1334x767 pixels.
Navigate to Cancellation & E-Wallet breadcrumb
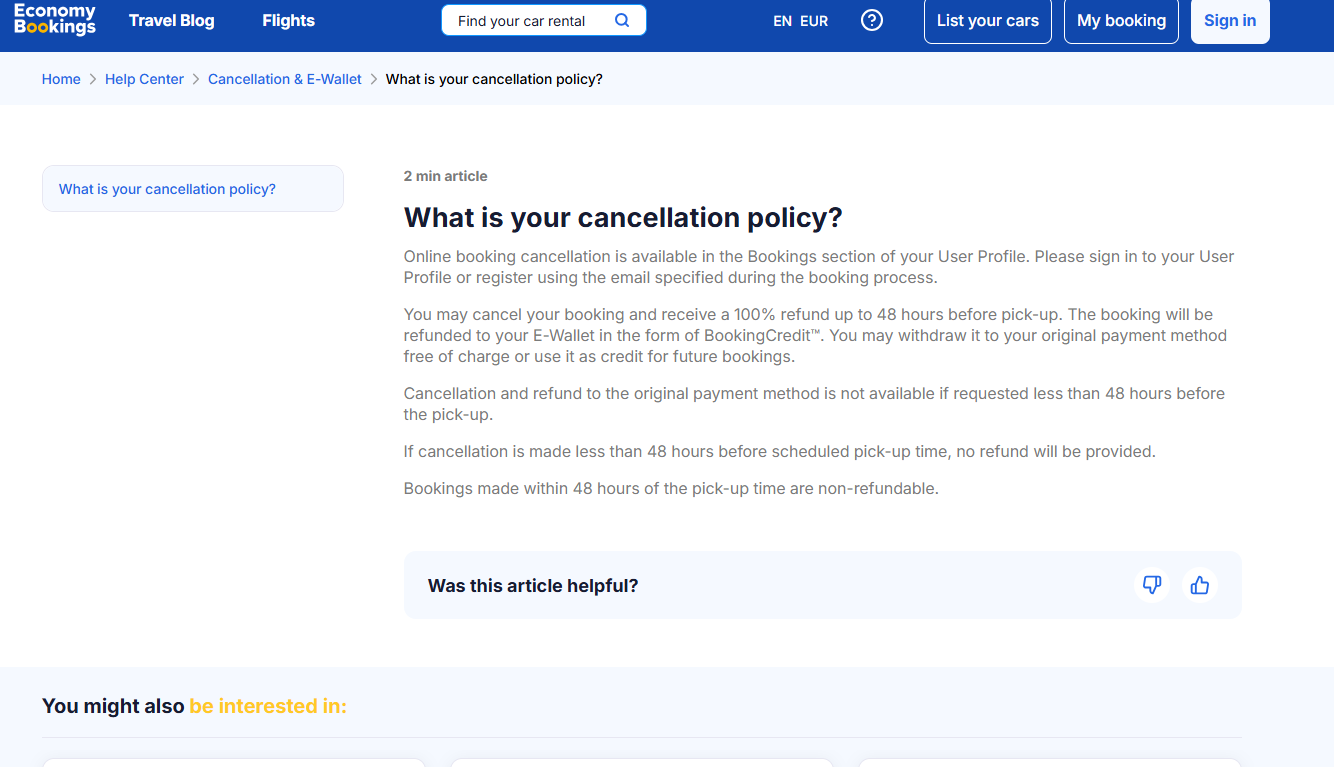(x=285, y=79)
